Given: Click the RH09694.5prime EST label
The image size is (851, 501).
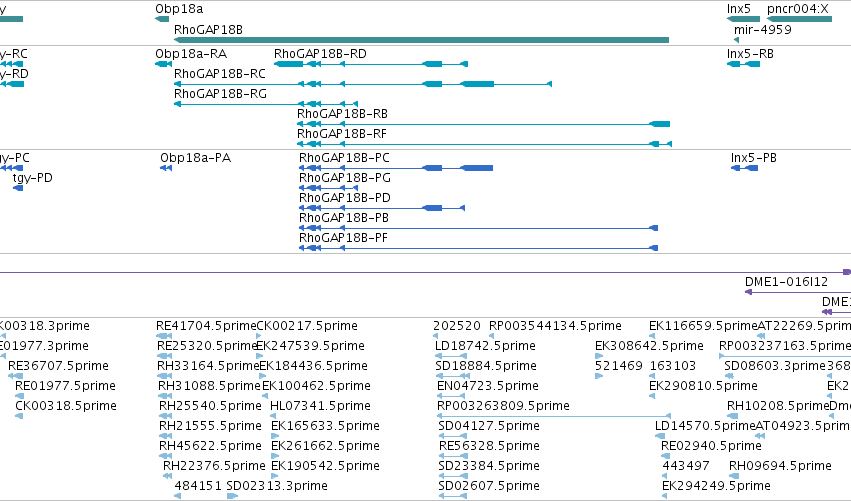Looking at the screenshot, I should tap(780, 466).
